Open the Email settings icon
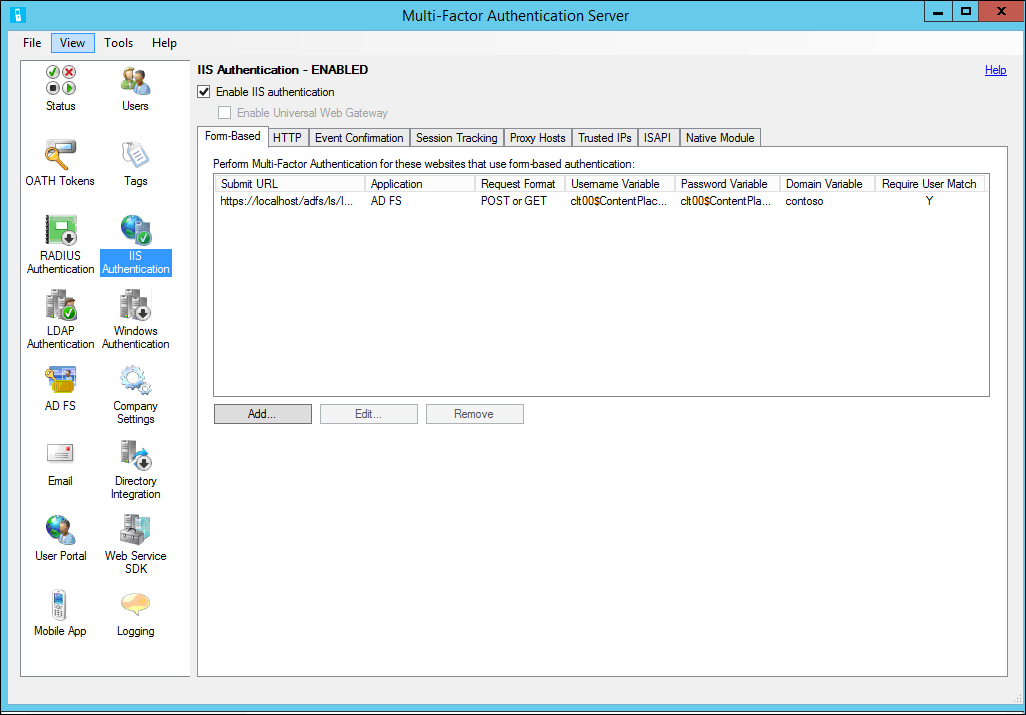The image size is (1026, 715). point(60,464)
